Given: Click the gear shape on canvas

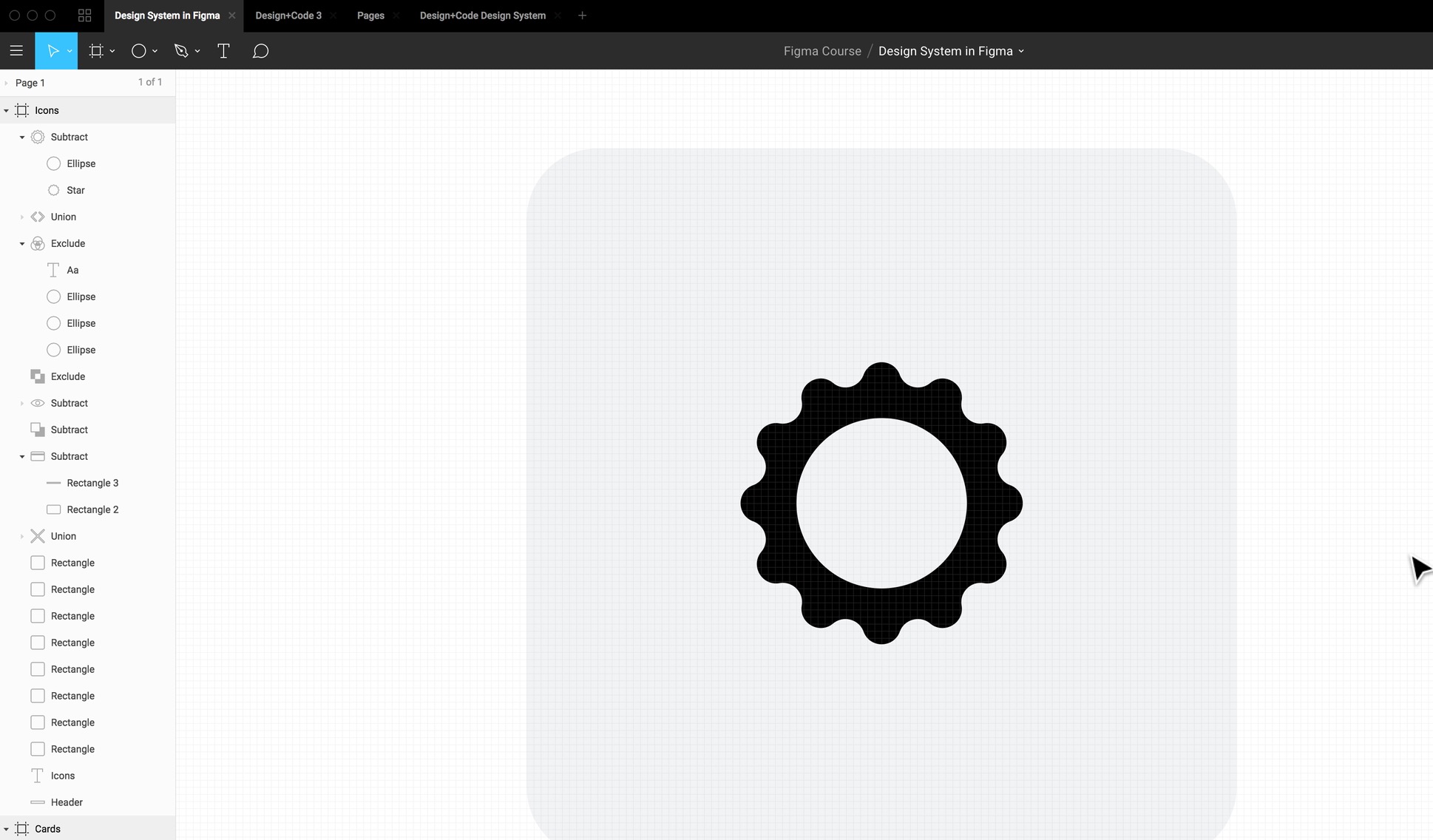Looking at the screenshot, I should pos(769,503).
